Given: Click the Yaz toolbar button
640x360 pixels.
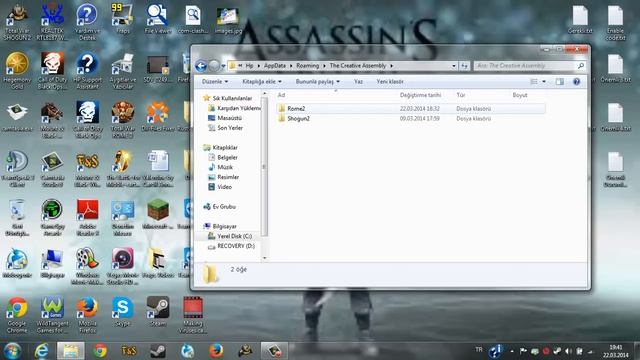Looking at the screenshot, I should 358,82.
